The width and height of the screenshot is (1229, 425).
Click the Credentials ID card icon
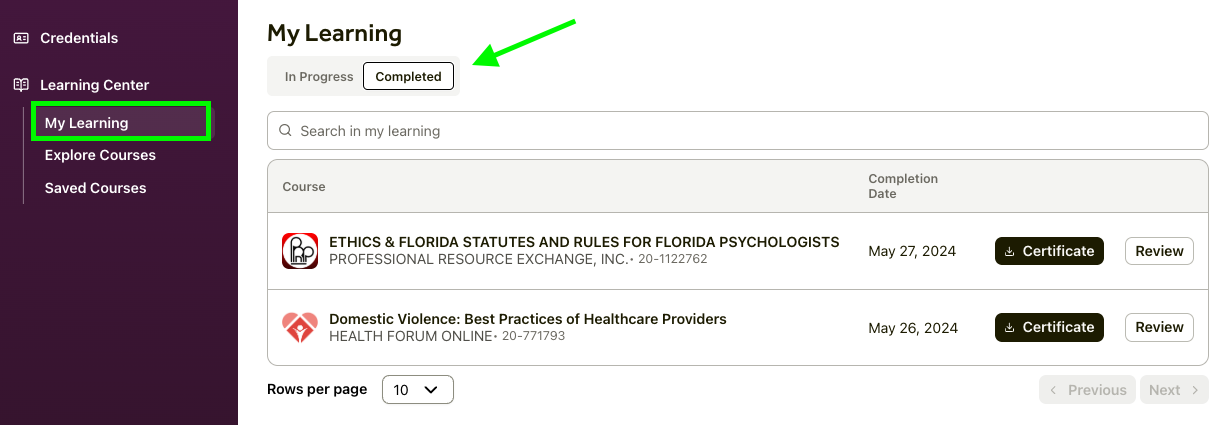pos(21,38)
